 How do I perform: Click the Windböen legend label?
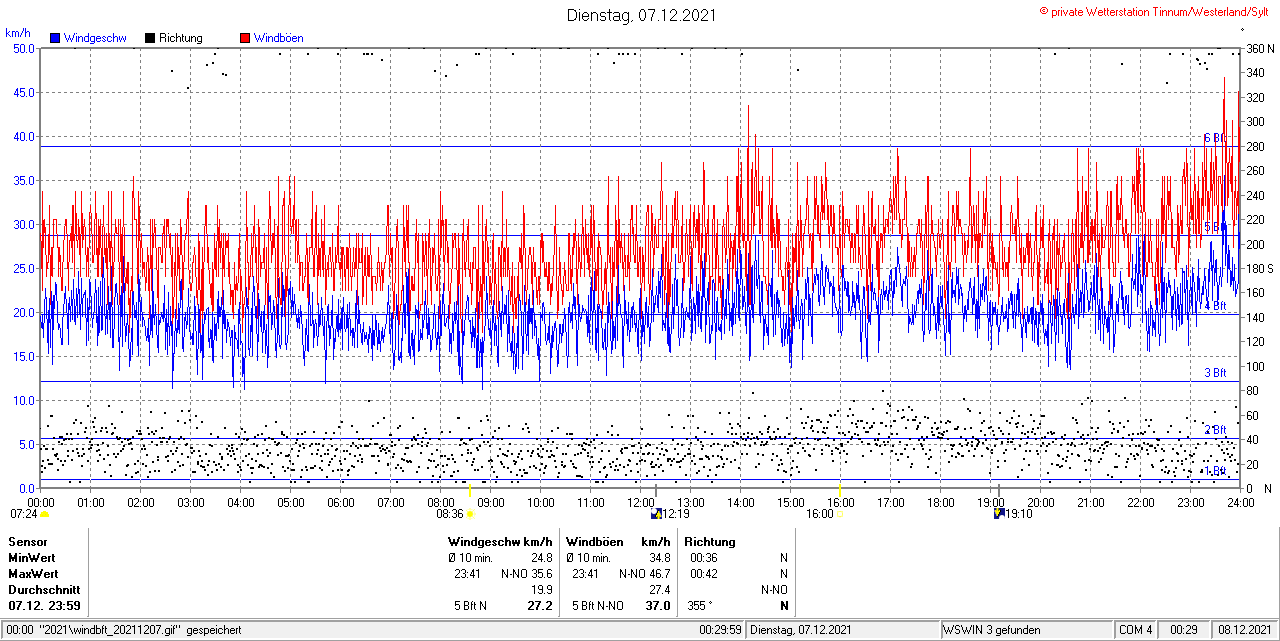[278, 38]
